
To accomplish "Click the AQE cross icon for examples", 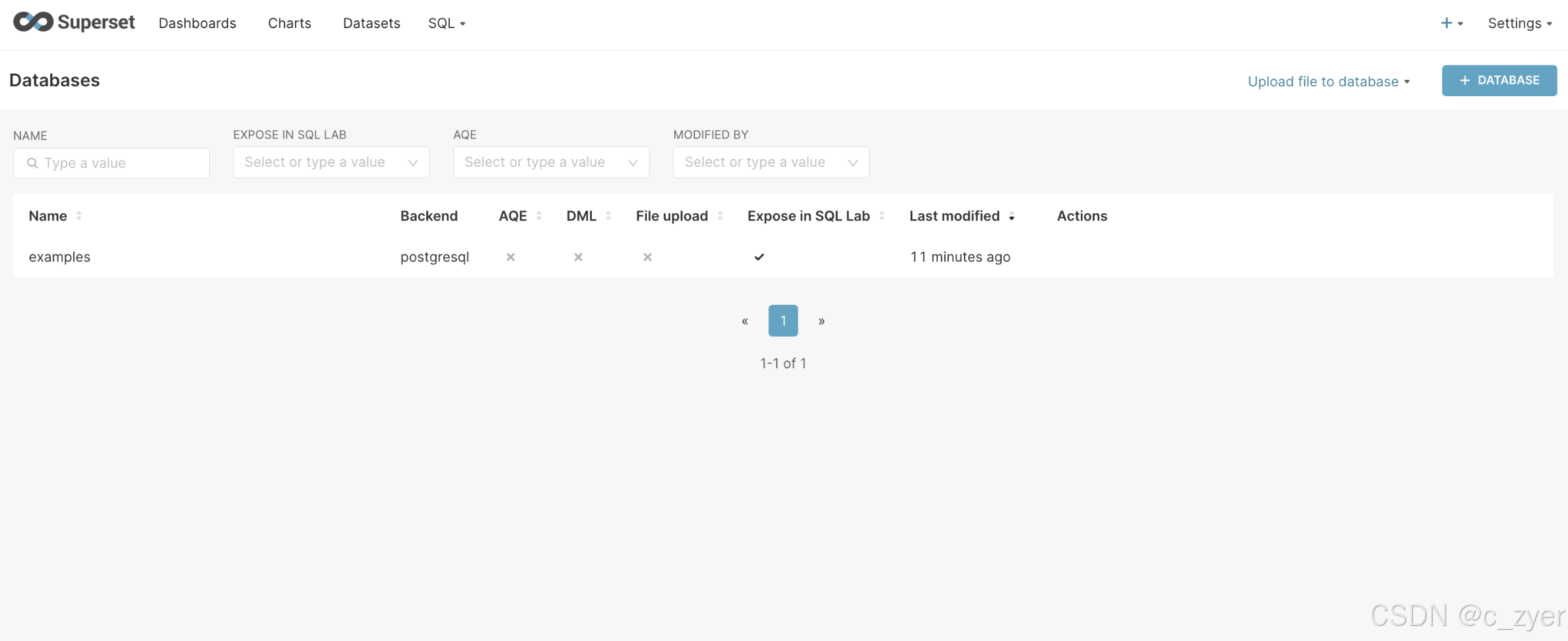I will click(511, 257).
